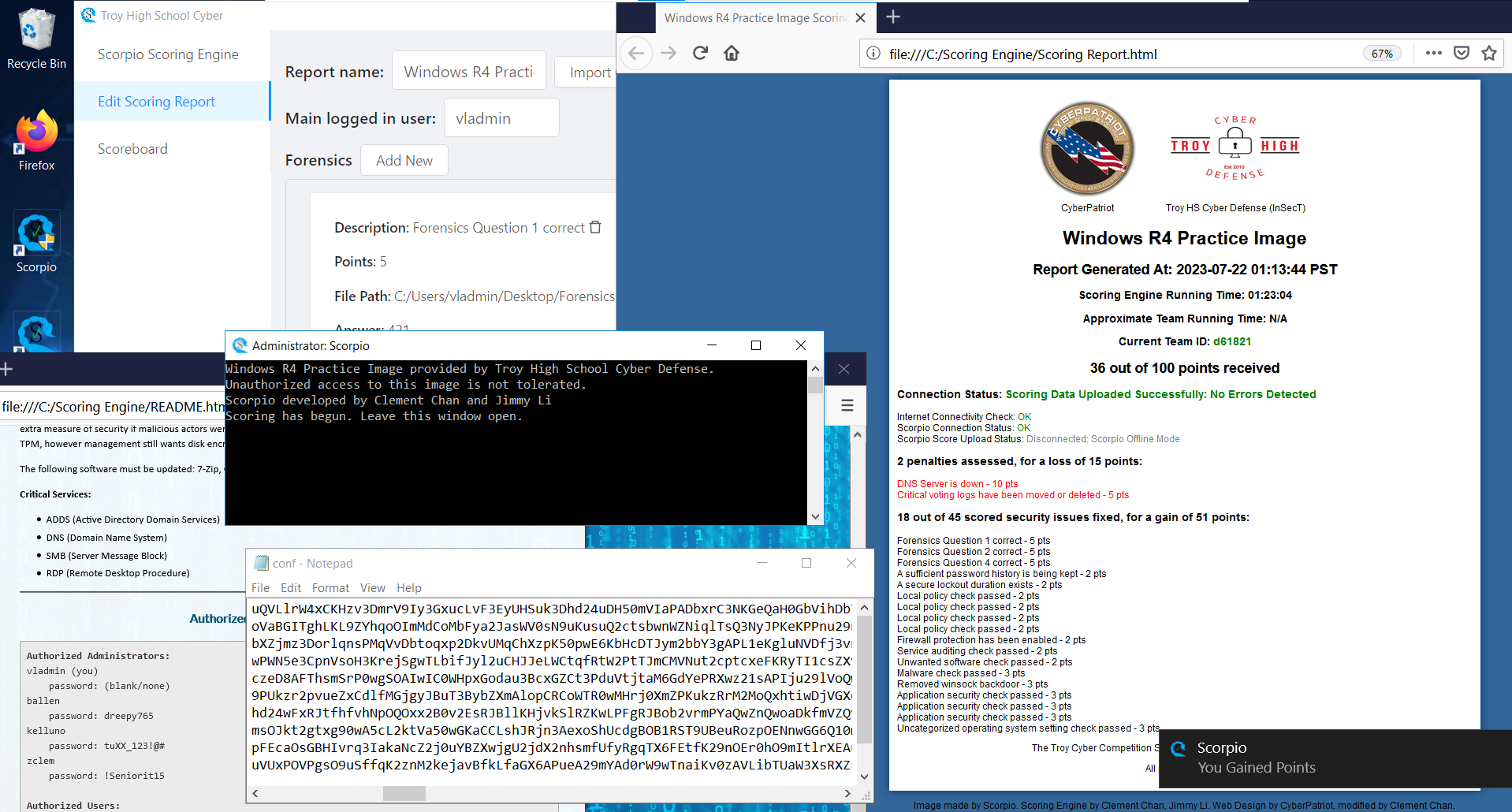This screenshot has height=812, width=1512.
Task: Click Scoring Data Uploaded Successfully status text
Action: (1160, 394)
